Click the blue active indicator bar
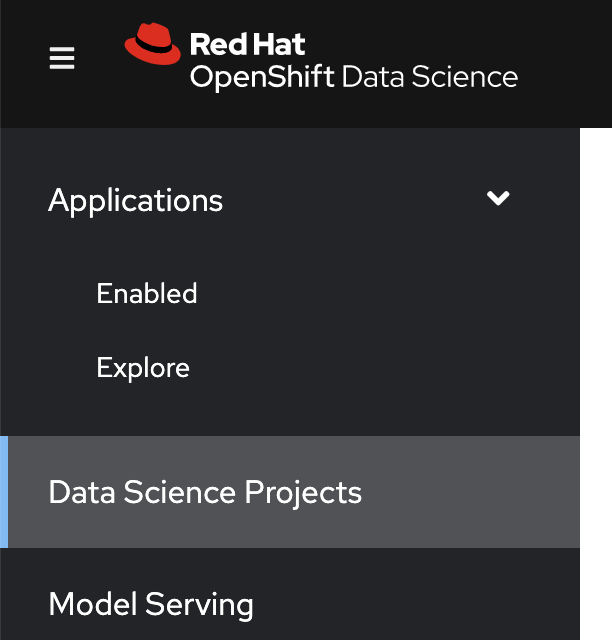Image resolution: width=612 pixels, height=640 pixels. point(4,492)
